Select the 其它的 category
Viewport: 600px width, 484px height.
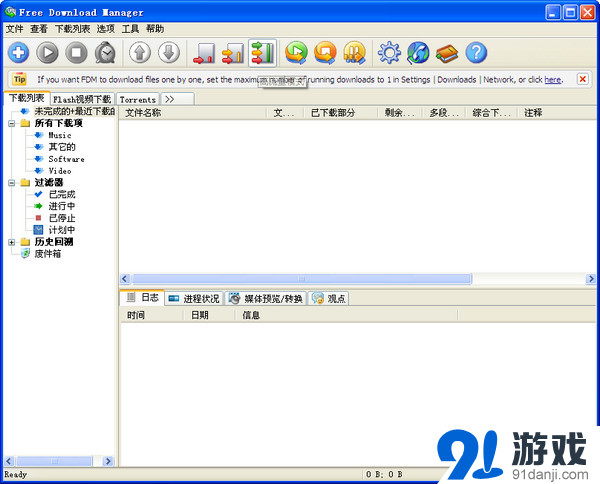point(62,147)
